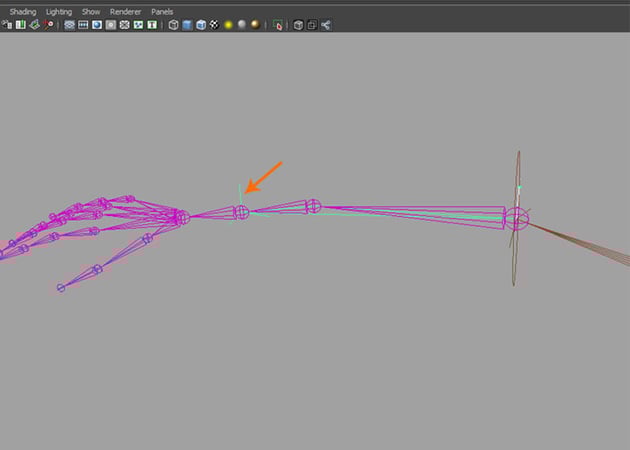Click the gray sphere Shadows button
The width and height of the screenshot is (630, 450).
(x=241, y=24)
